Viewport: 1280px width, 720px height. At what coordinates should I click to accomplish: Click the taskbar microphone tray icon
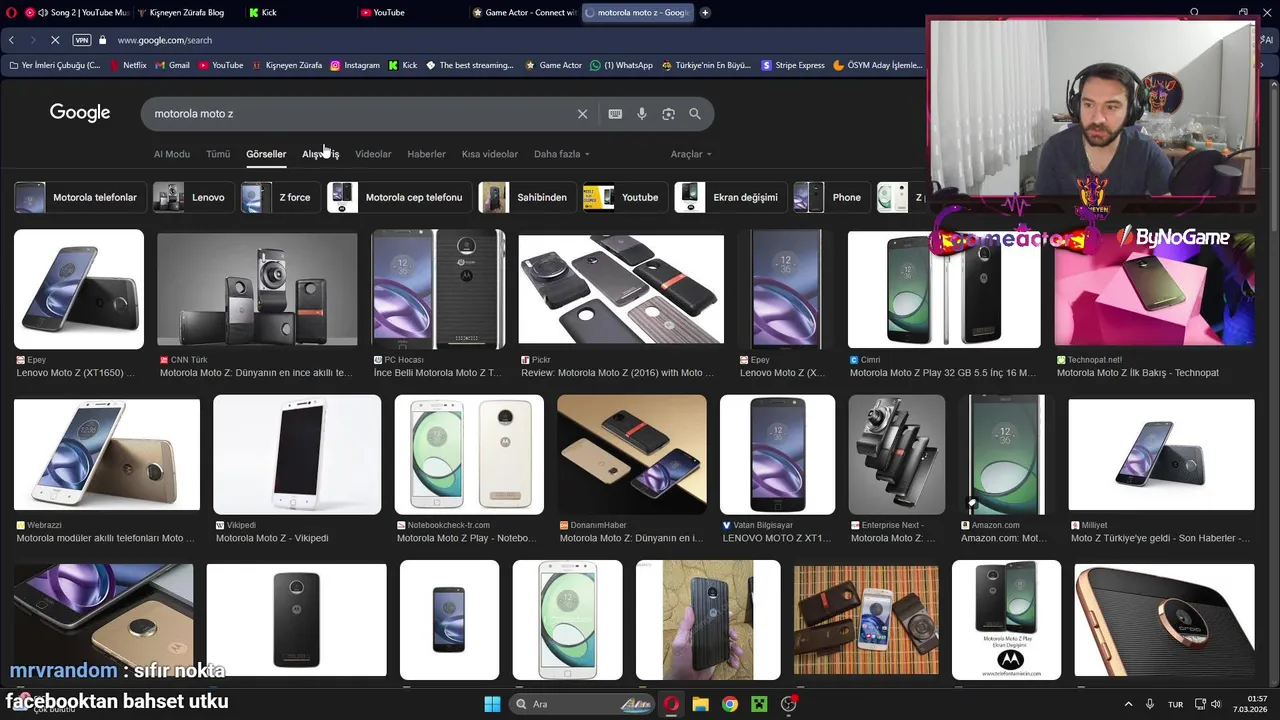(x=1150, y=704)
